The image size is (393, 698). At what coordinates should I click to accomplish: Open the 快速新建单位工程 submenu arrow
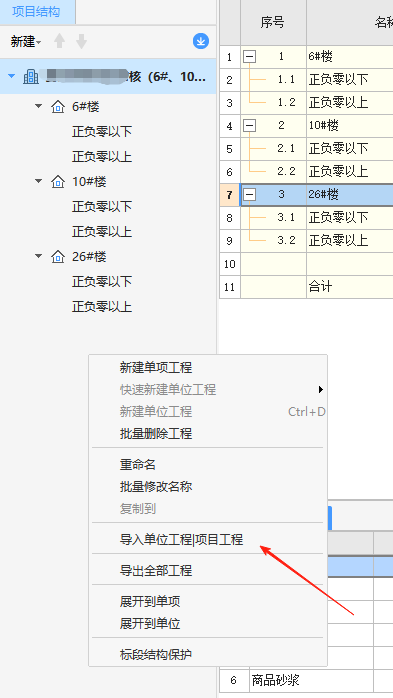click(x=320, y=390)
